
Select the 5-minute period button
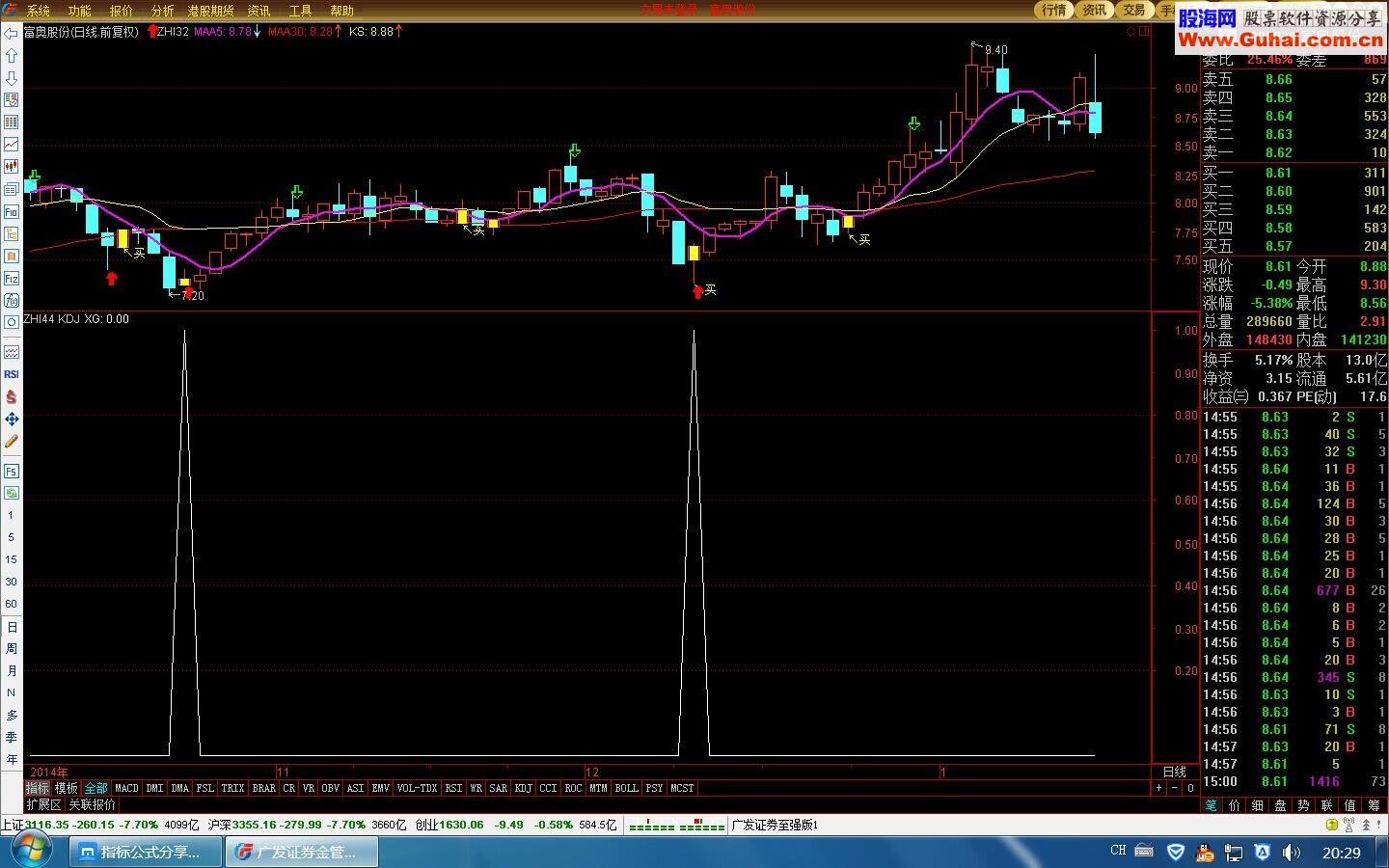[x=12, y=538]
